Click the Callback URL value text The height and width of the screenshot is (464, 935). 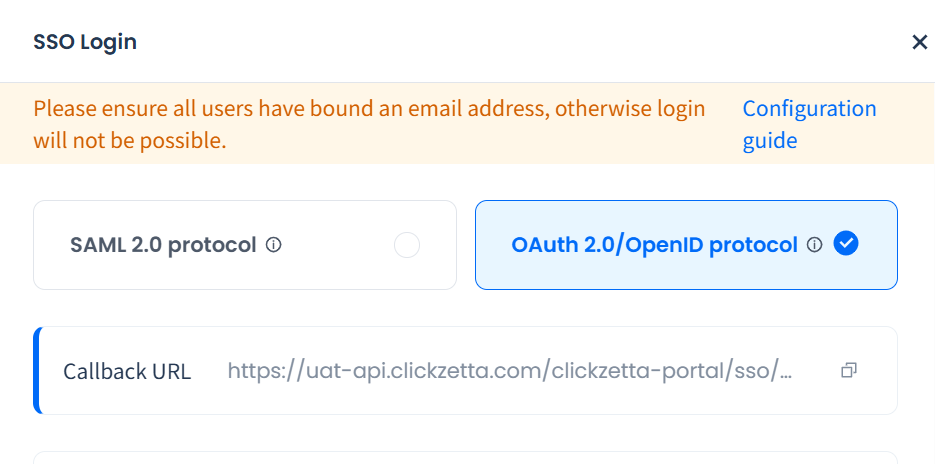tap(510, 371)
